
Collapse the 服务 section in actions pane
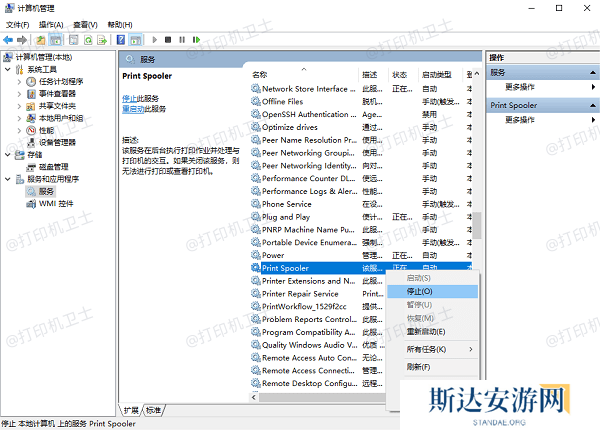[x=594, y=72]
